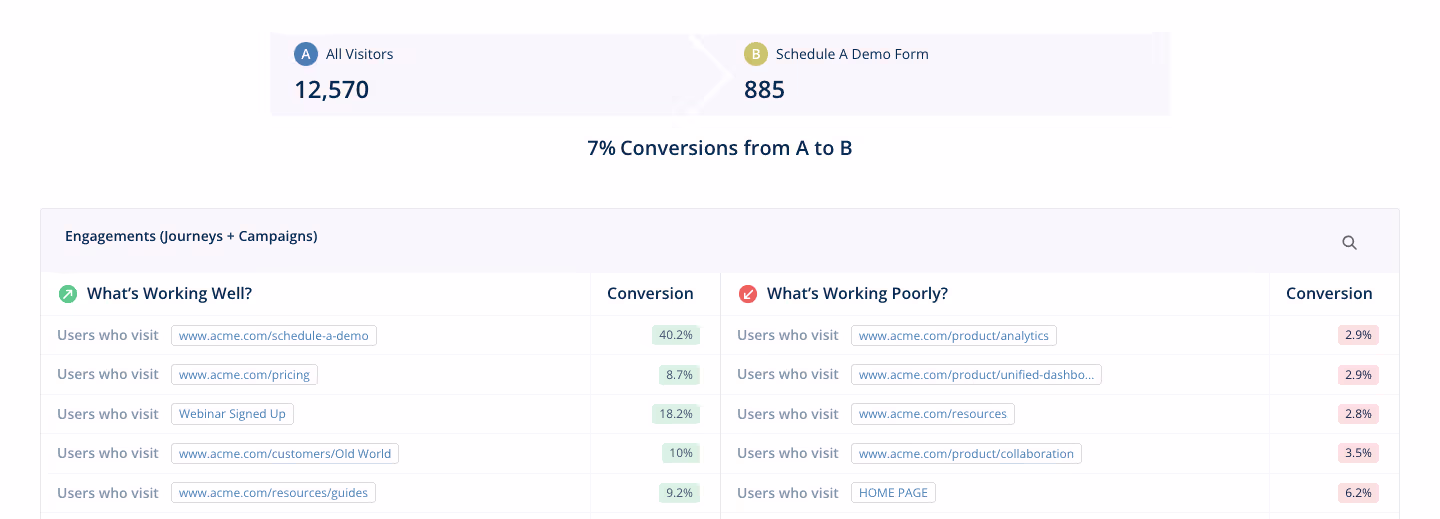Click the 12,570 visitor count
This screenshot has width=1440, height=519.
tap(332, 90)
